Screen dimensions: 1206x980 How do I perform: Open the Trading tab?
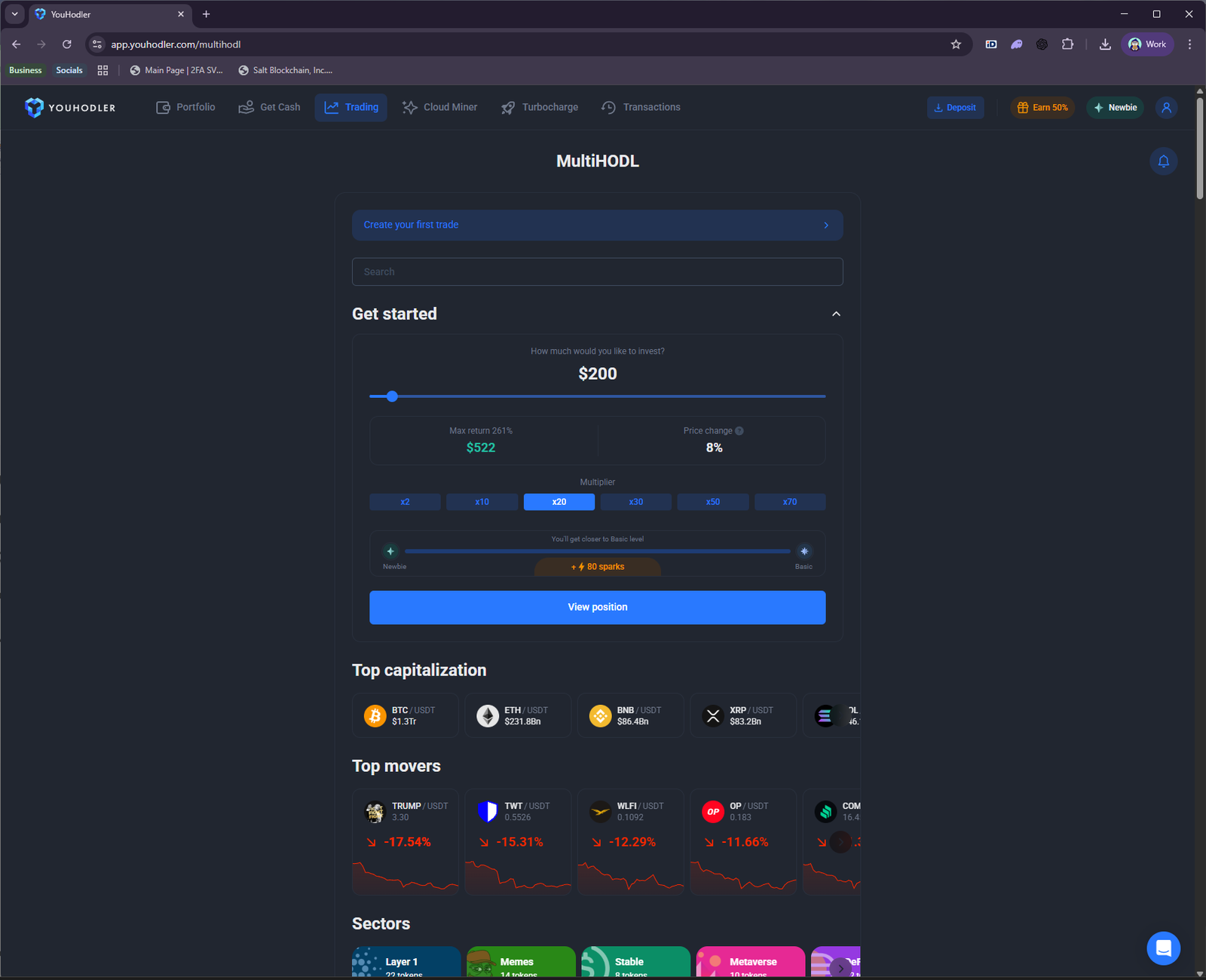tap(350, 107)
